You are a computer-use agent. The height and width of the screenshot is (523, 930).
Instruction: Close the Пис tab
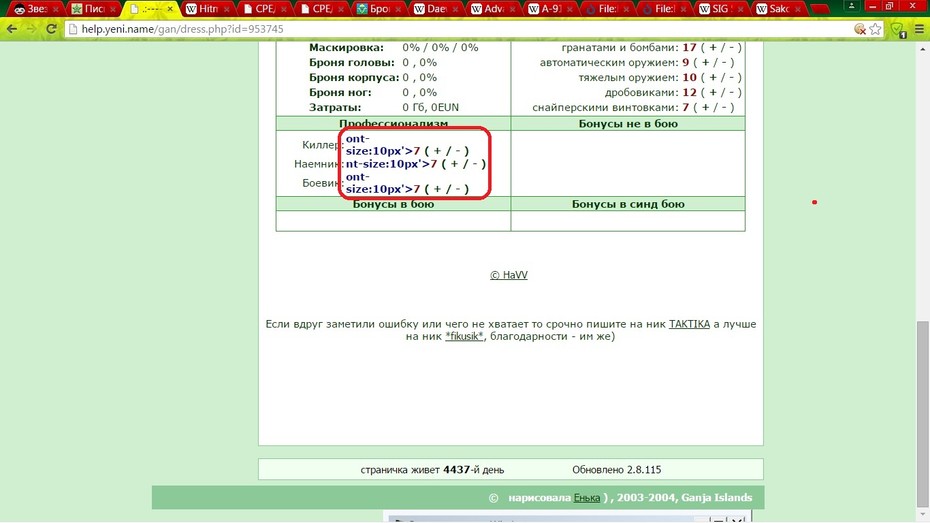[x=112, y=9]
